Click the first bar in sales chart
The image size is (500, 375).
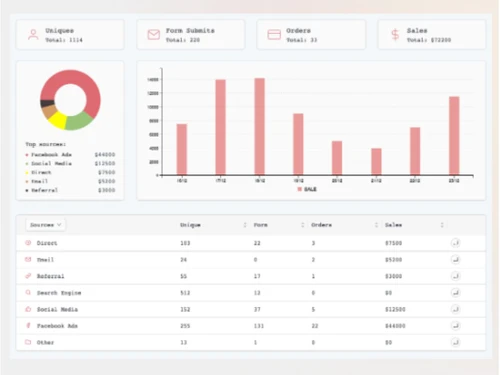[182, 149]
